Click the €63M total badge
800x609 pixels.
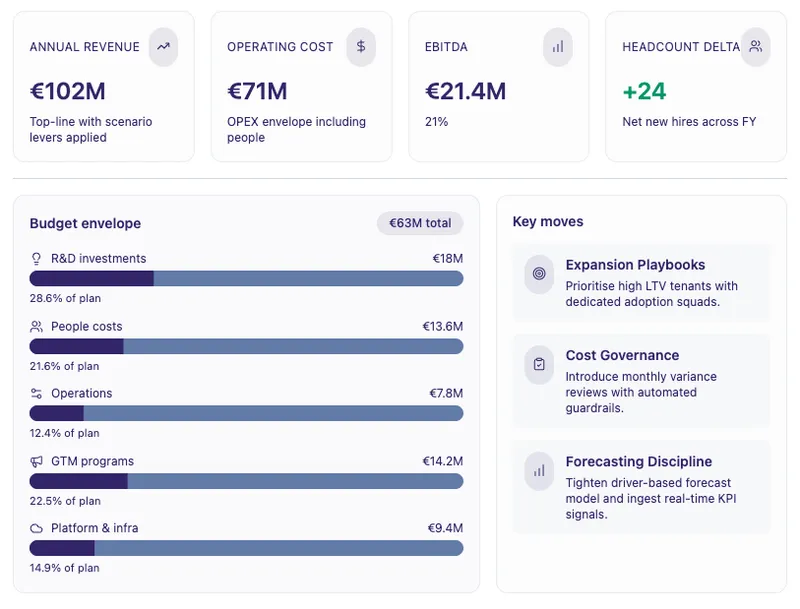coord(420,223)
